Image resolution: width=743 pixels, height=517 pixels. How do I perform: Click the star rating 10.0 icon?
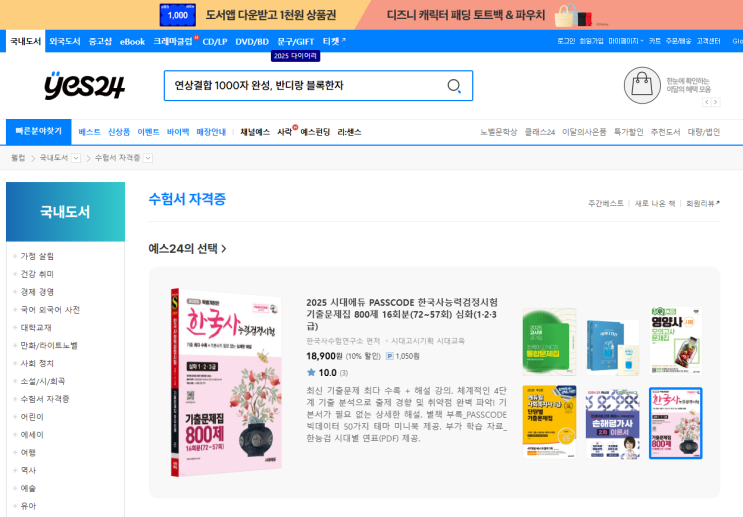(311, 372)
